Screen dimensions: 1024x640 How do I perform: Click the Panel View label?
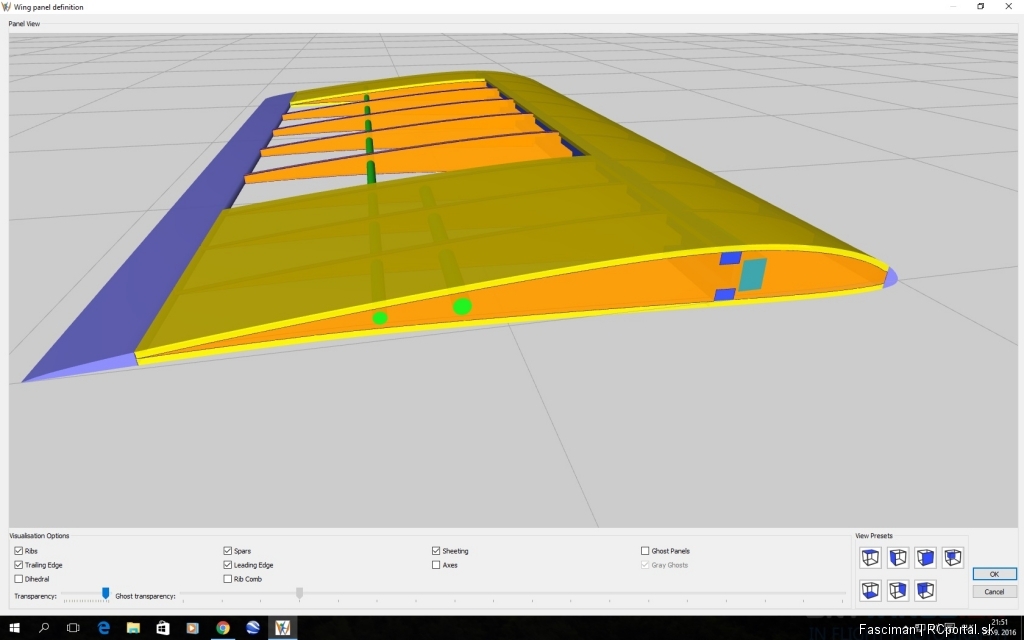(24, 24)
